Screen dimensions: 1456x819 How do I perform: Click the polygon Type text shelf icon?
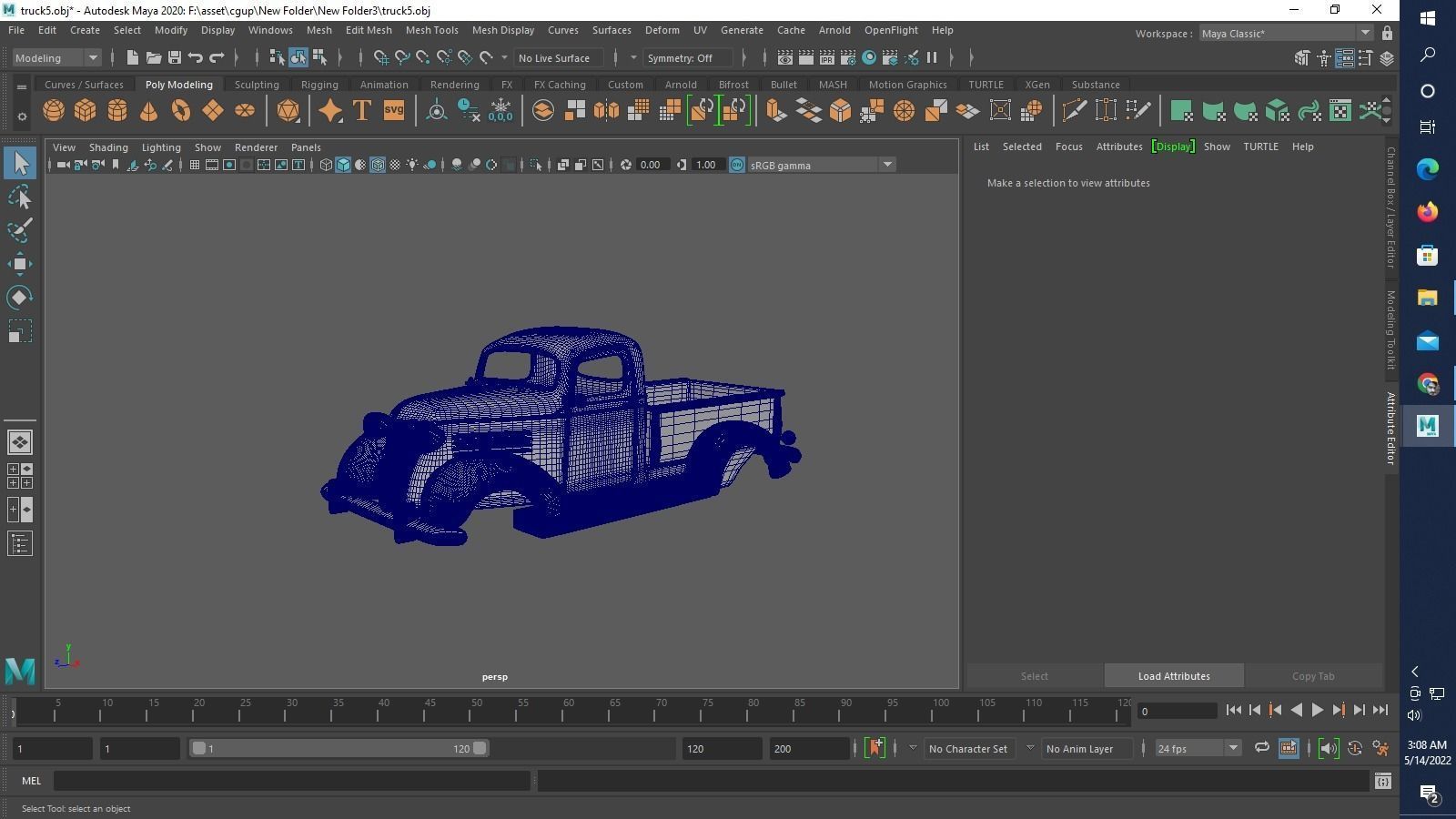pos(361,111)
